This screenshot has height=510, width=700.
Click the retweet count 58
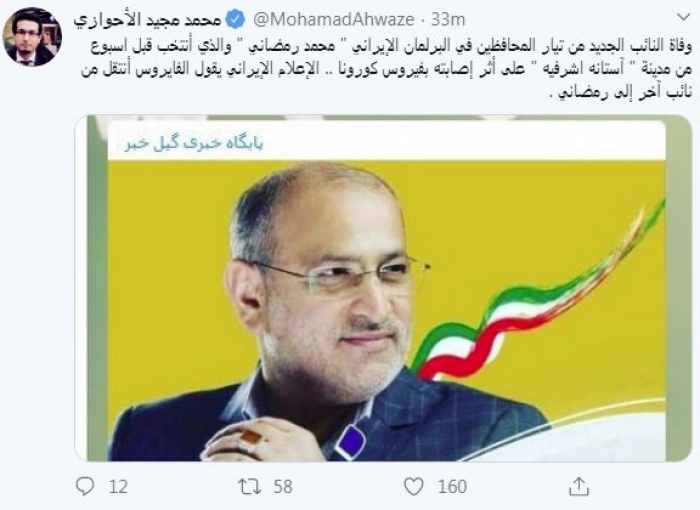[x=283, y=486]
